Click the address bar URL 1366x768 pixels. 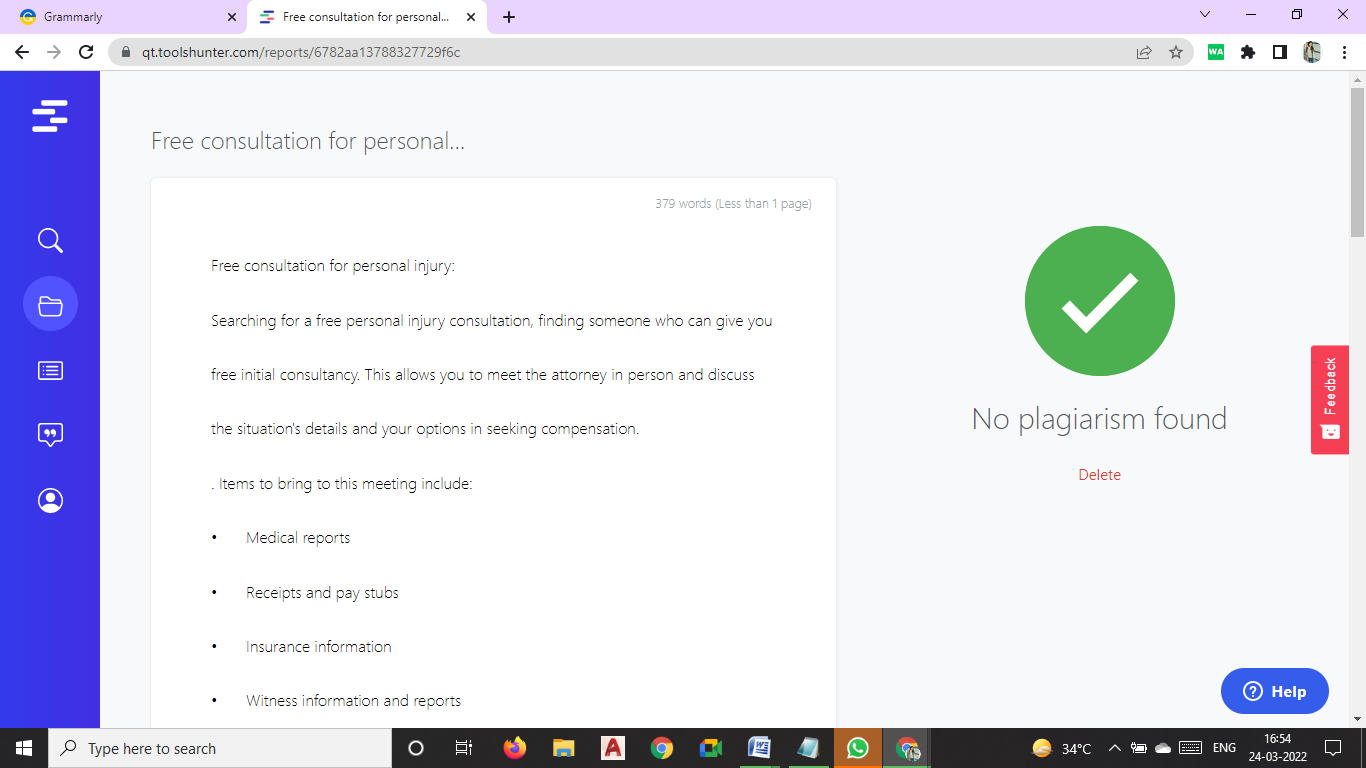click(x=301, y=52)
